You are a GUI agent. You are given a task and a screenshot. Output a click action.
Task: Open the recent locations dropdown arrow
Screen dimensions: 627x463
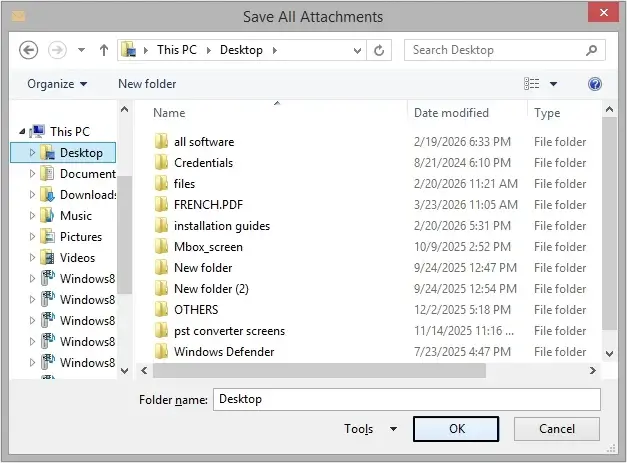[x=82, y=50]
